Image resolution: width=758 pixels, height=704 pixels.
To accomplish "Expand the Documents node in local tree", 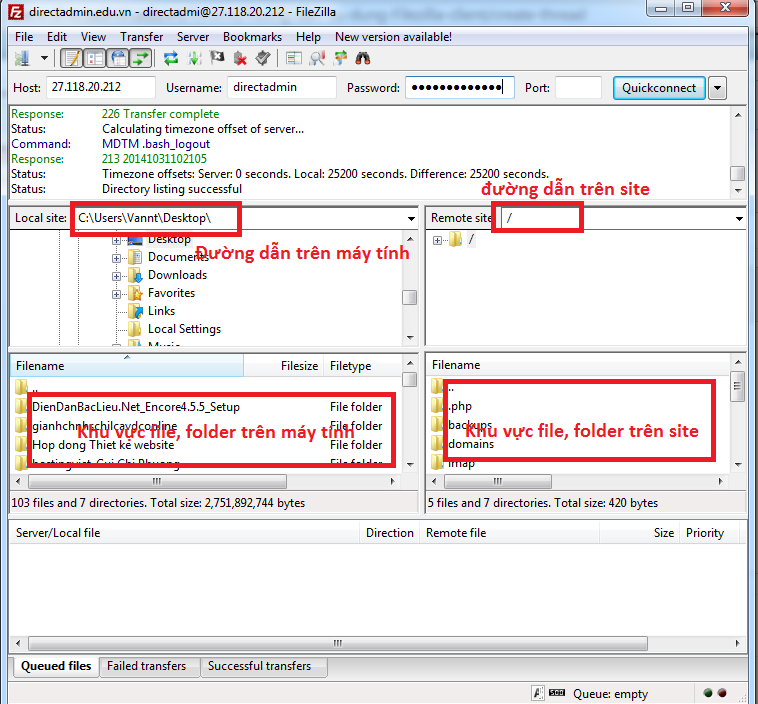I will click(116, 258).
